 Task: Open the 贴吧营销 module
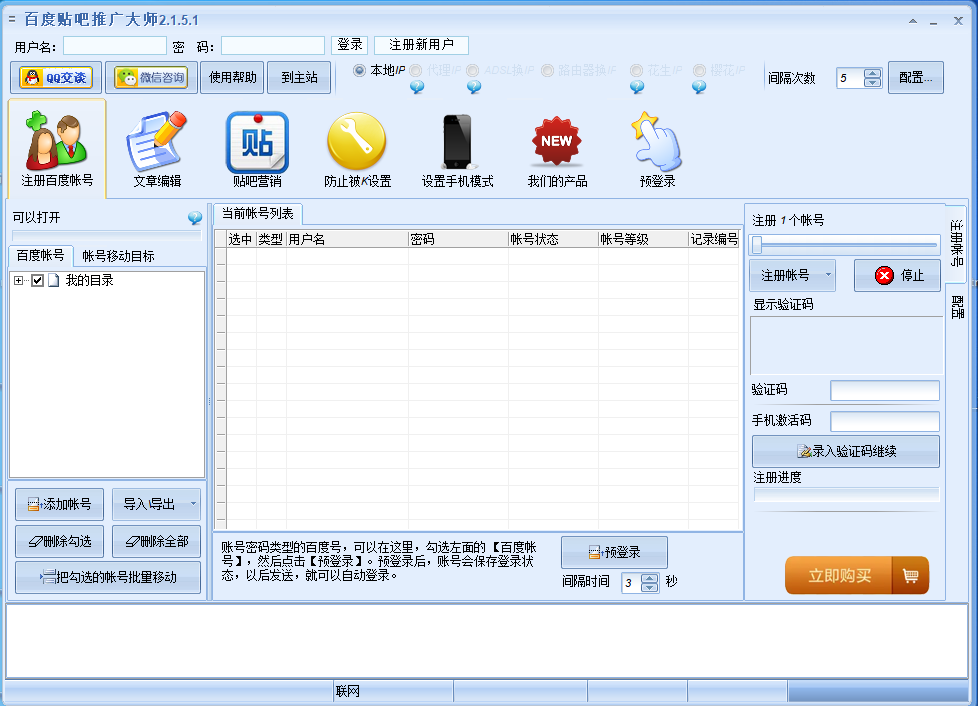257,149
